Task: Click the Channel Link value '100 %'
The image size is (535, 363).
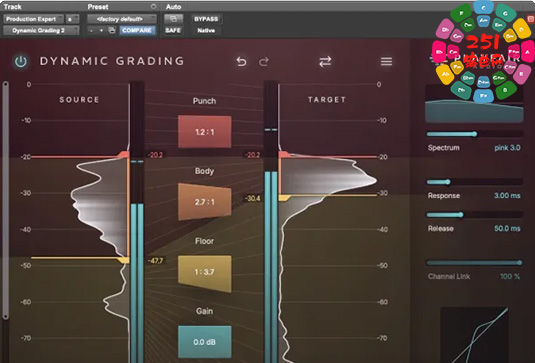Action: tap(510, 276)
